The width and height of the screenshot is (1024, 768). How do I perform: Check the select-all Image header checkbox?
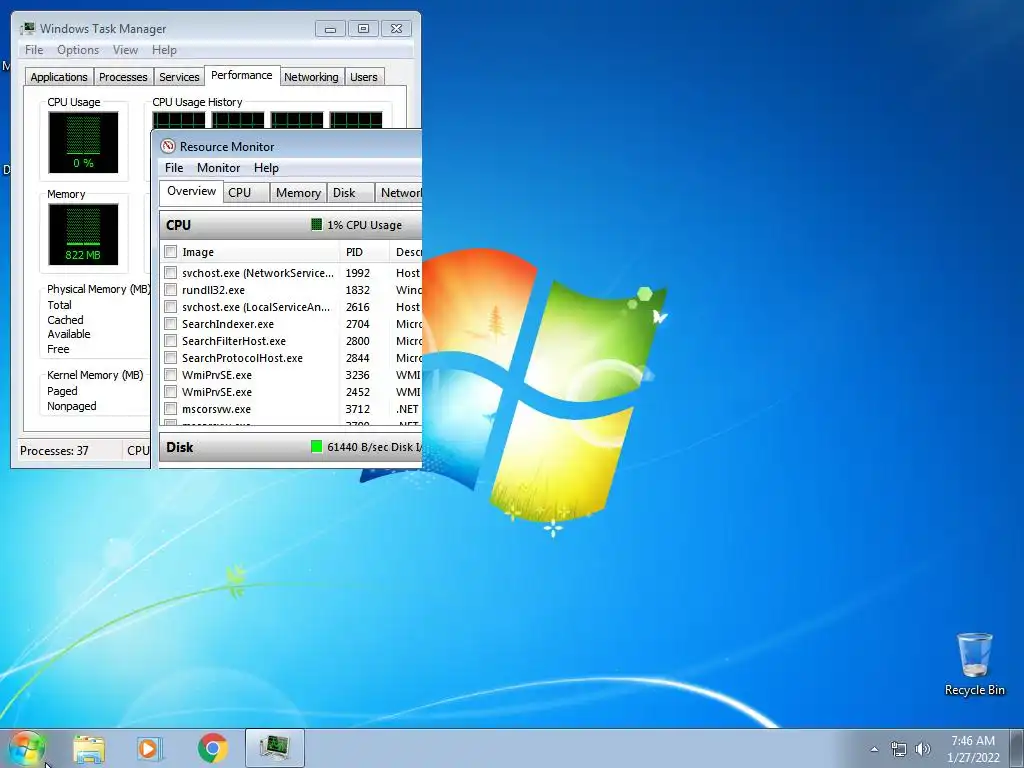tap(170, 251)
